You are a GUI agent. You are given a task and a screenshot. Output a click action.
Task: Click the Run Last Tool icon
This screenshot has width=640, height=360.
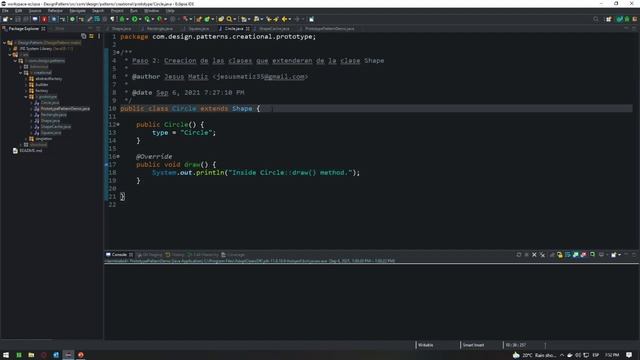point(159,19)
